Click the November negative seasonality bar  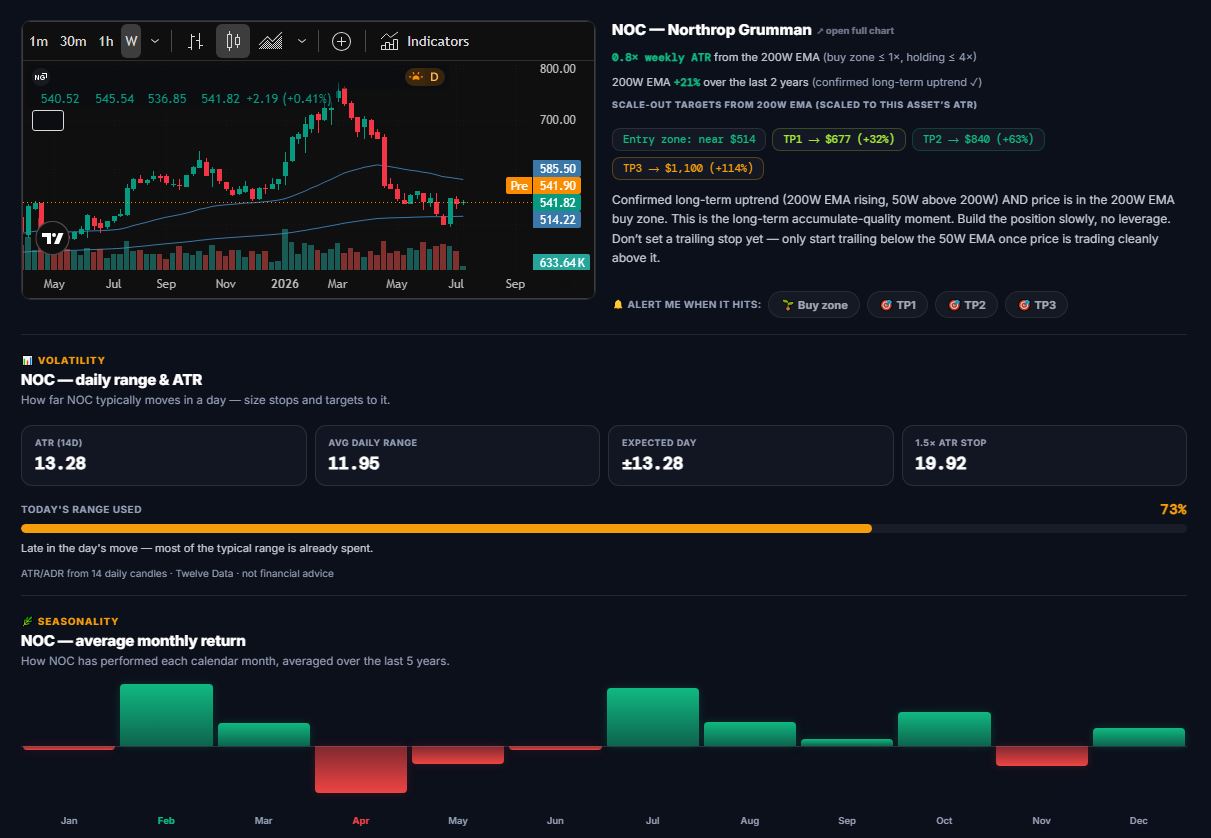pyautogui.click(x=1042, y=756)
